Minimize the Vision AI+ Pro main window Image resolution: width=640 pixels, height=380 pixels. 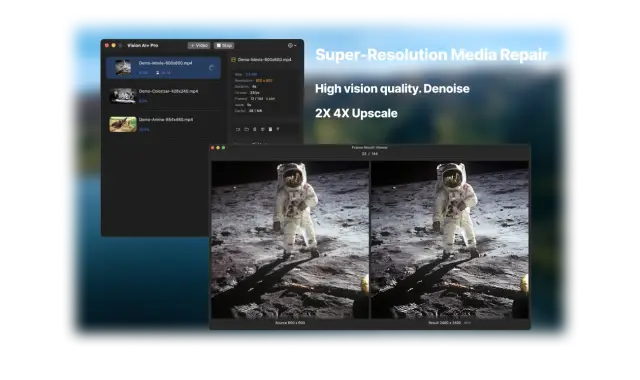coord(113,45)
